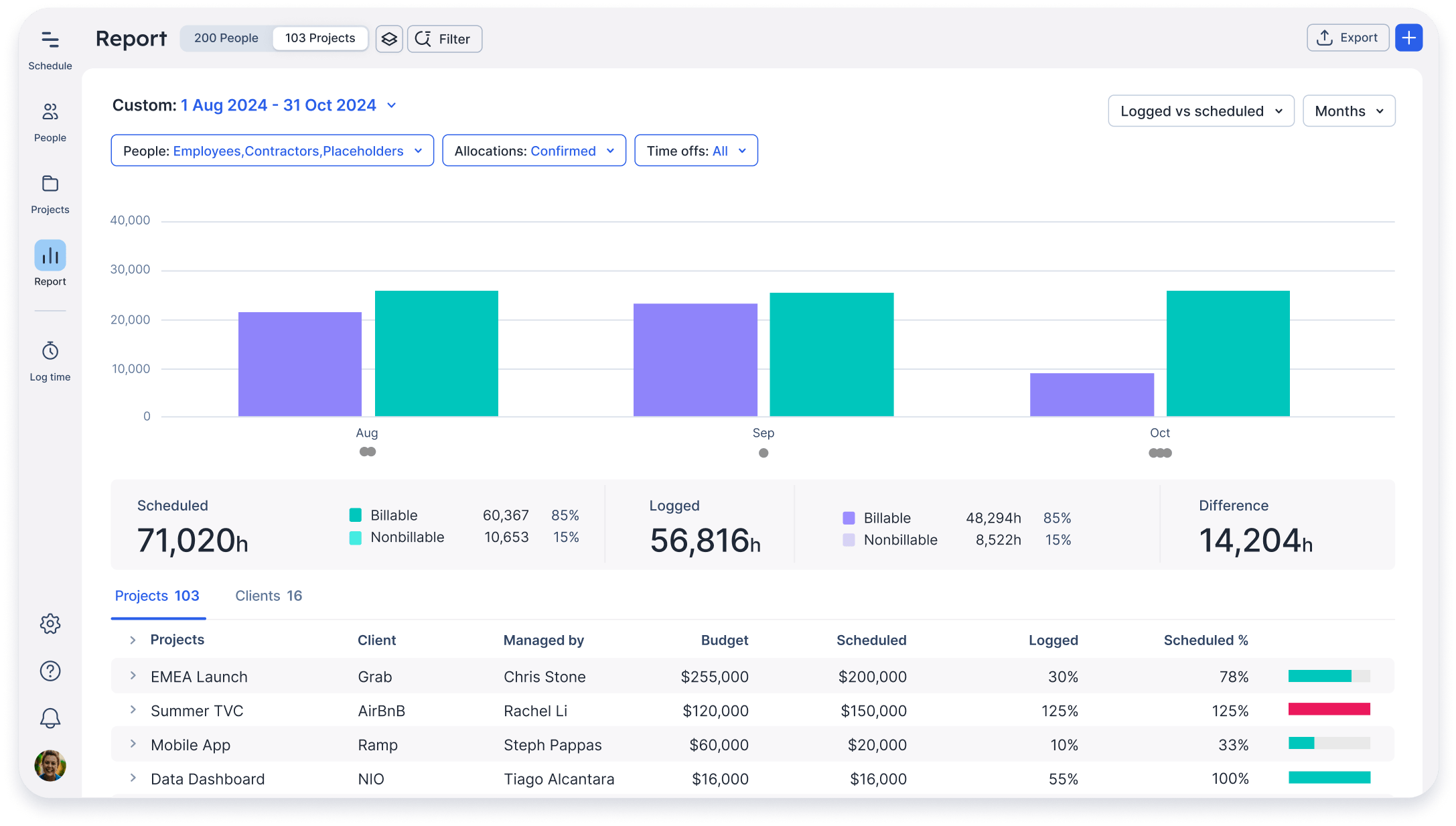Open the People section
Viewport: 1456px width, 826px height.
click(50, 121)
